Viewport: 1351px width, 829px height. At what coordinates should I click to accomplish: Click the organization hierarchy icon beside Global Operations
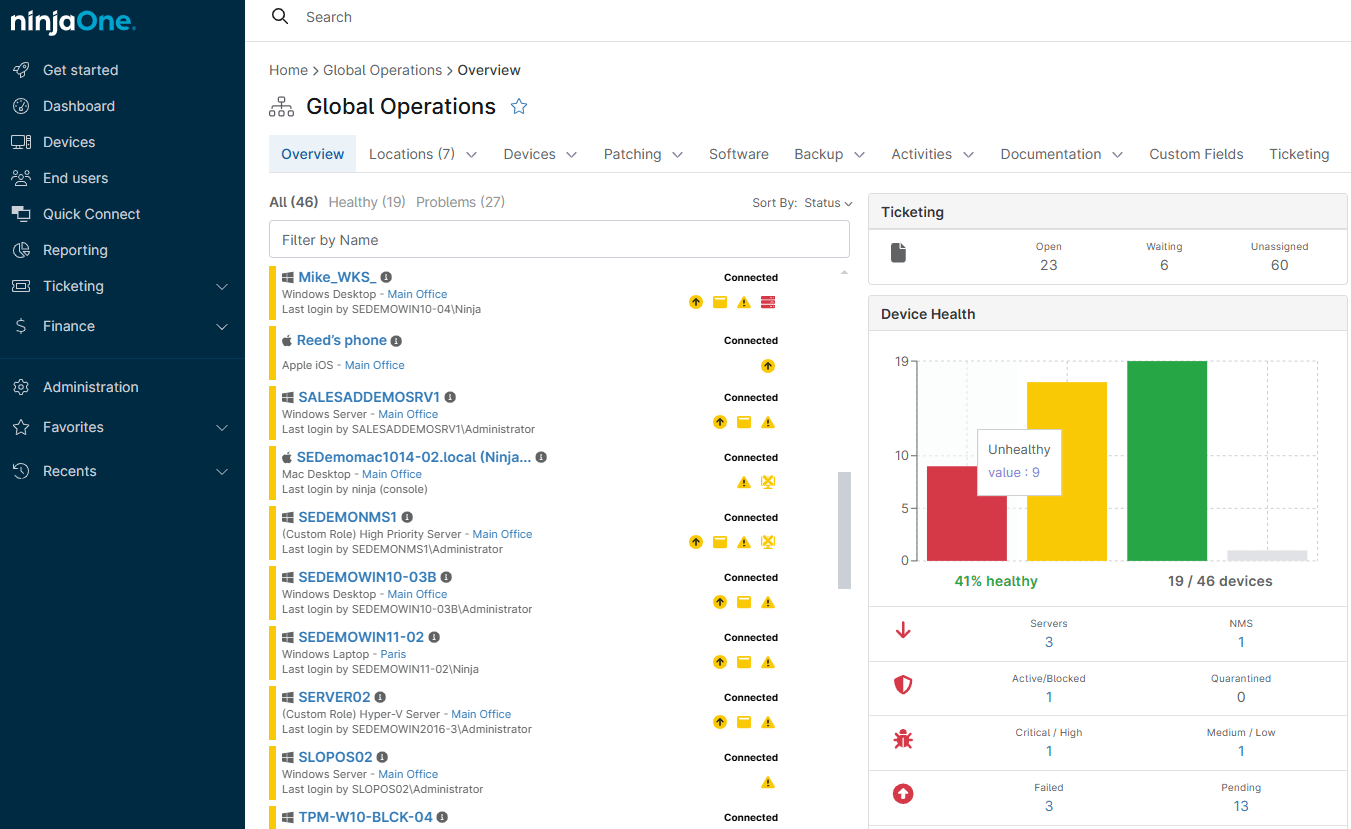tap(281, 107)
